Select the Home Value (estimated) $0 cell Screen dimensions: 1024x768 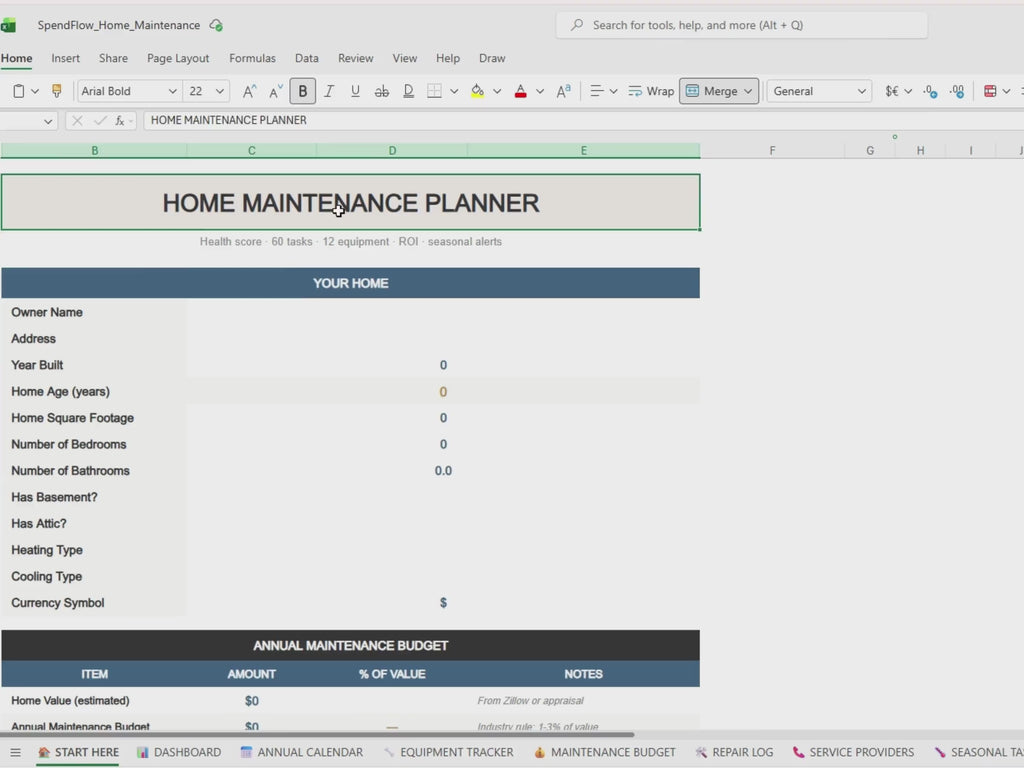[x=251, y=701]
